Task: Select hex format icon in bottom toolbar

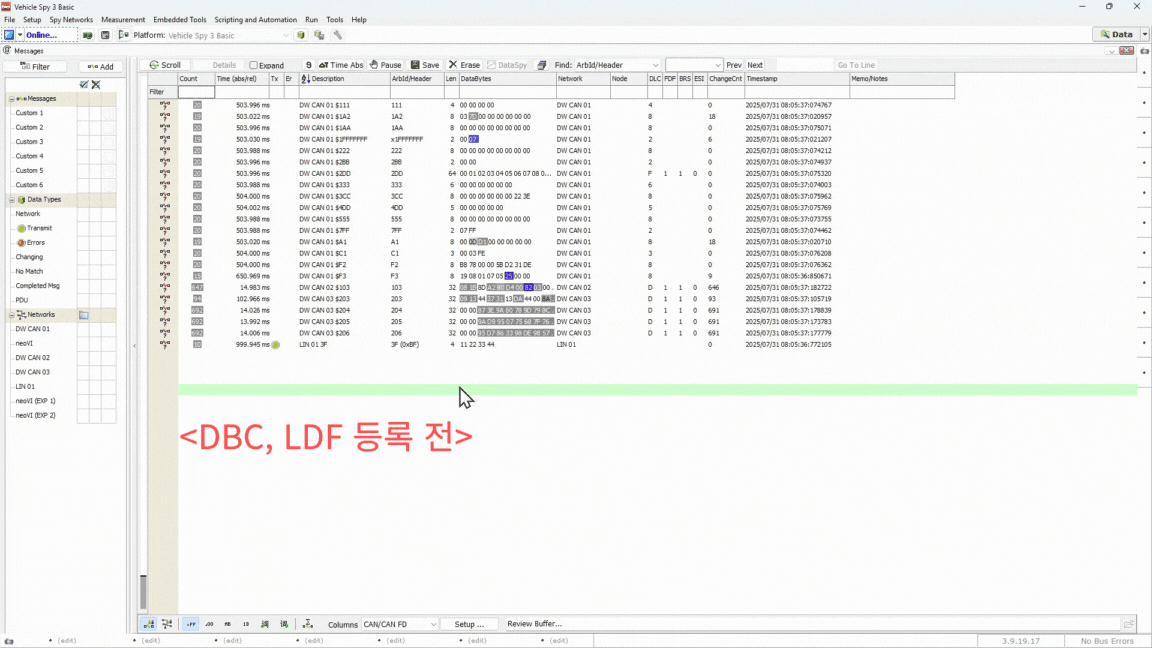Action: click(x=191, y=624)
